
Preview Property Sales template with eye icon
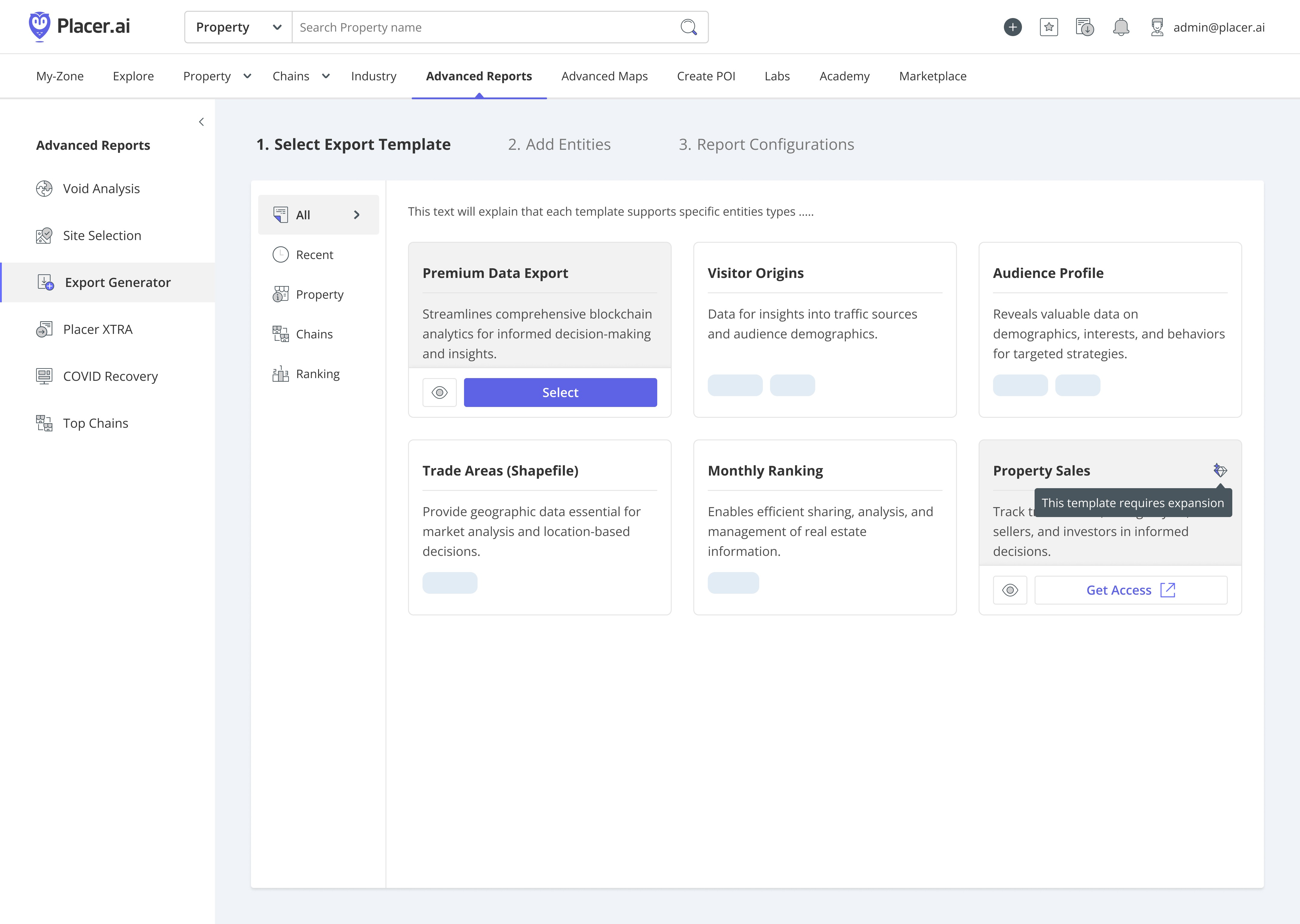(1010, 590)
